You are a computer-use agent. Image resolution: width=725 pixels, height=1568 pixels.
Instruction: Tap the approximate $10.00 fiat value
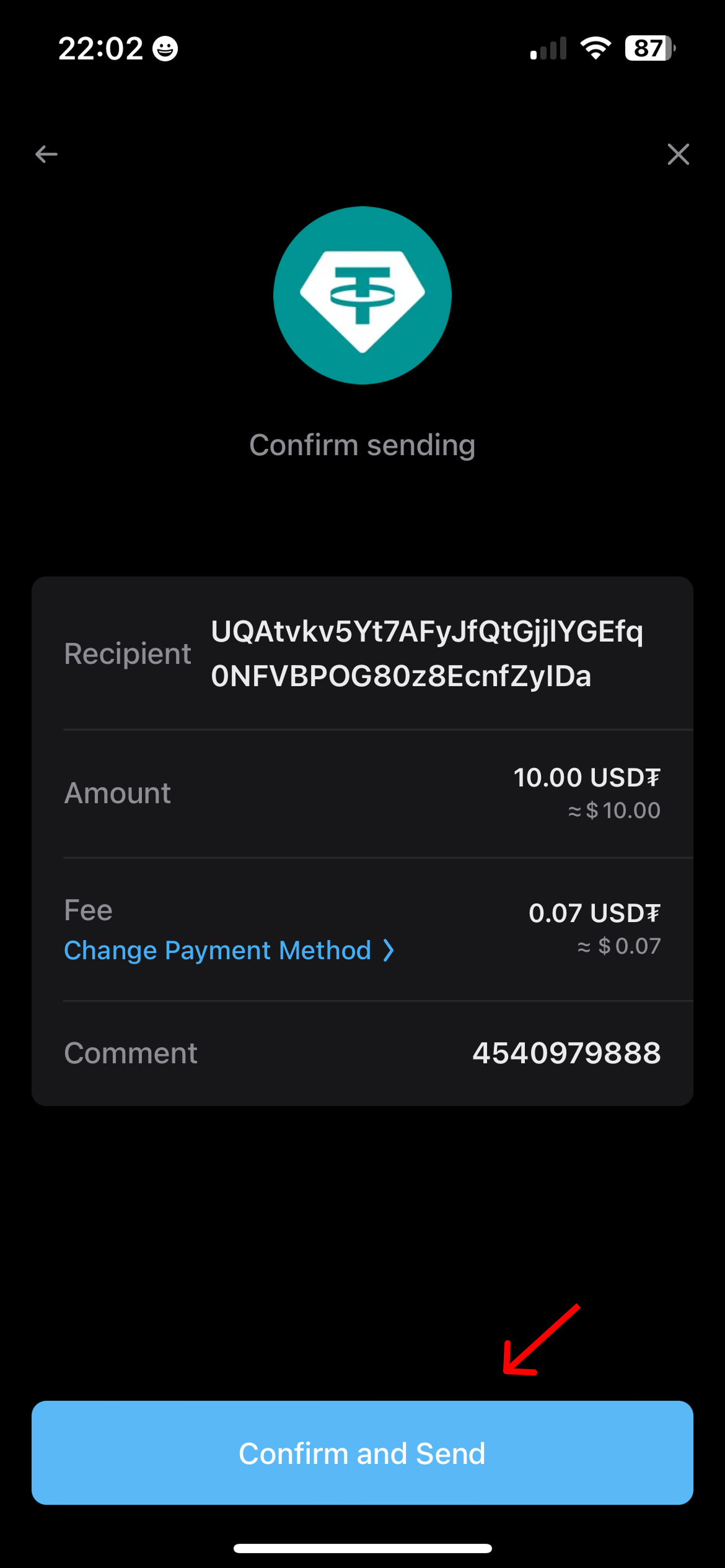pos(614,811)
